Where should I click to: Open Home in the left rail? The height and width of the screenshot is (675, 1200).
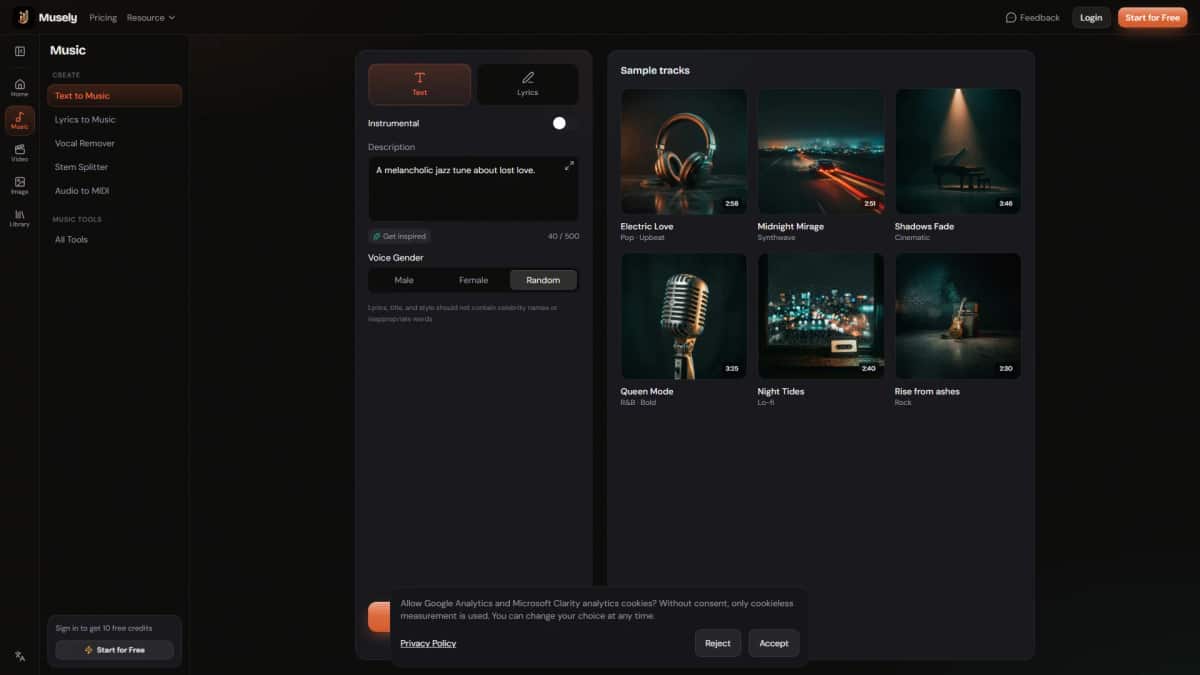20,87
